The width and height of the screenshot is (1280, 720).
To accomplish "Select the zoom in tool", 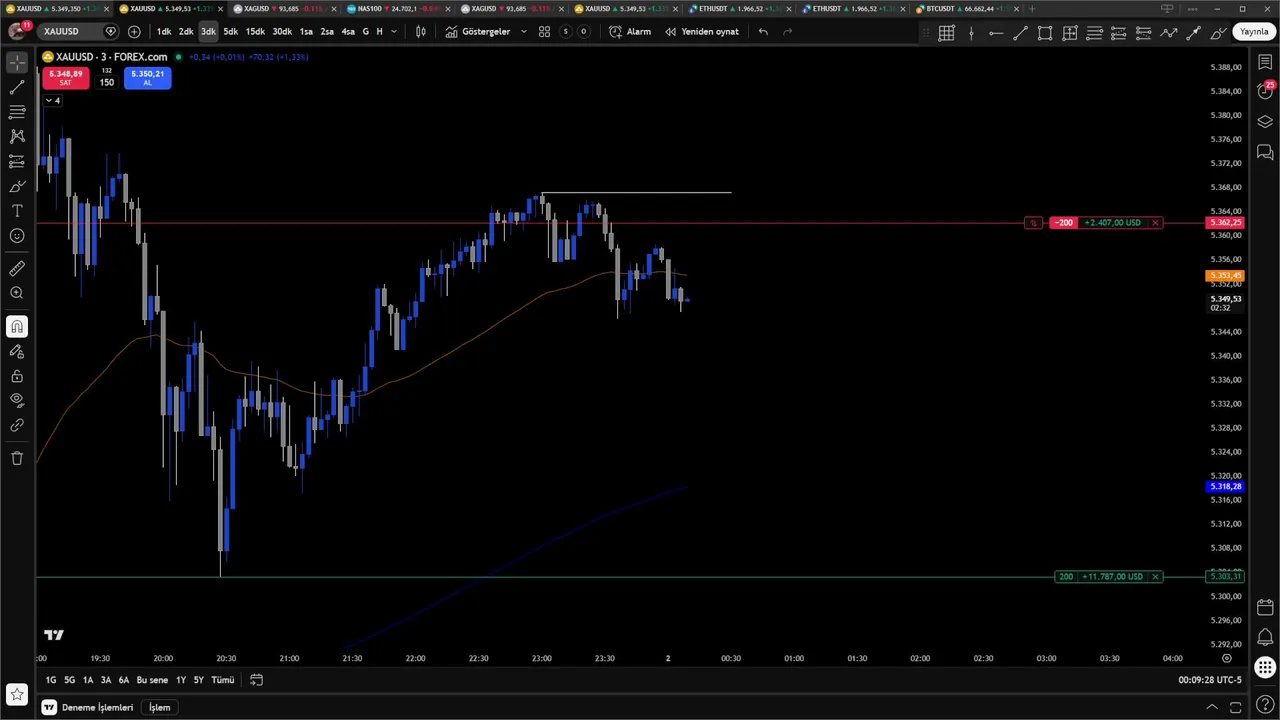I will [x=17, y=293].
